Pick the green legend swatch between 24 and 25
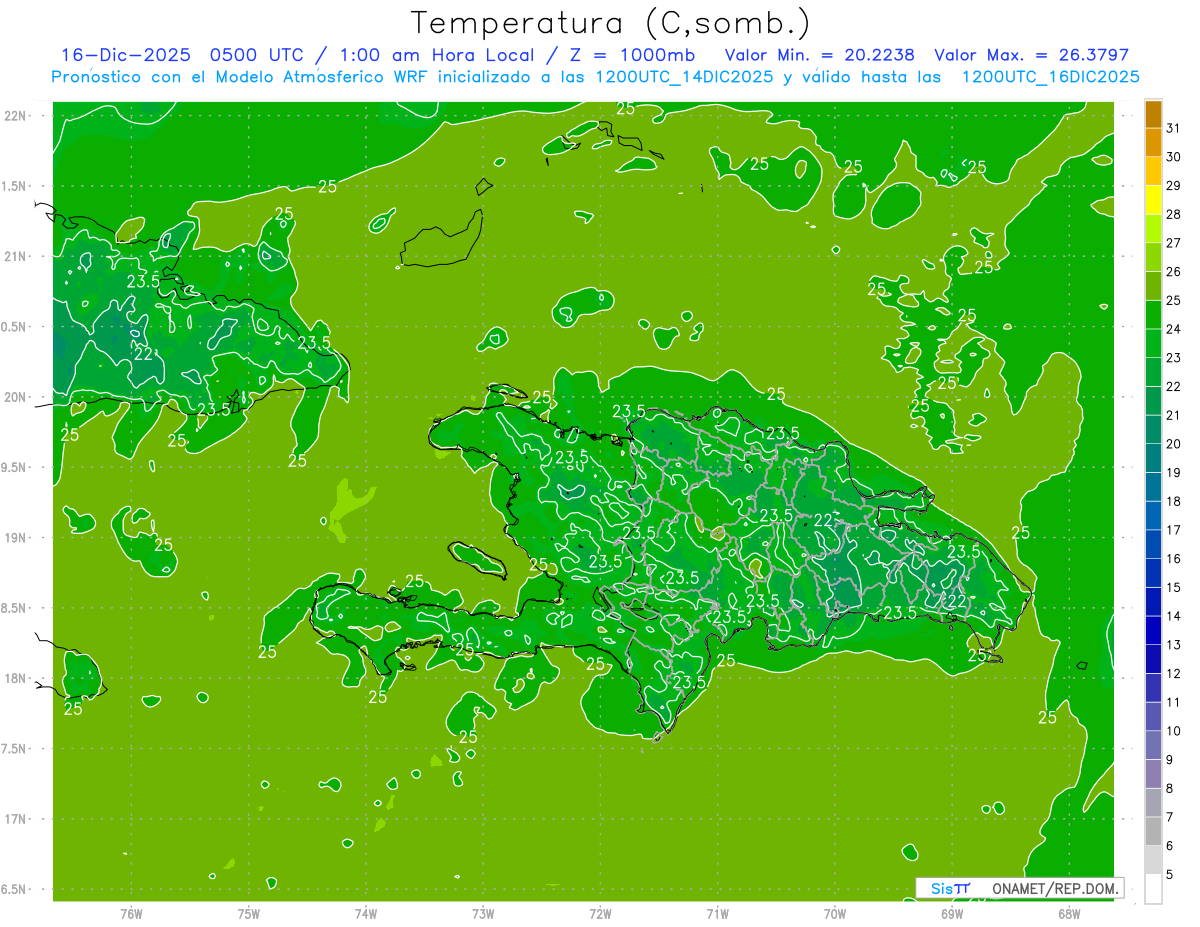1200x927 pixels. click(x=1153, y=315)
